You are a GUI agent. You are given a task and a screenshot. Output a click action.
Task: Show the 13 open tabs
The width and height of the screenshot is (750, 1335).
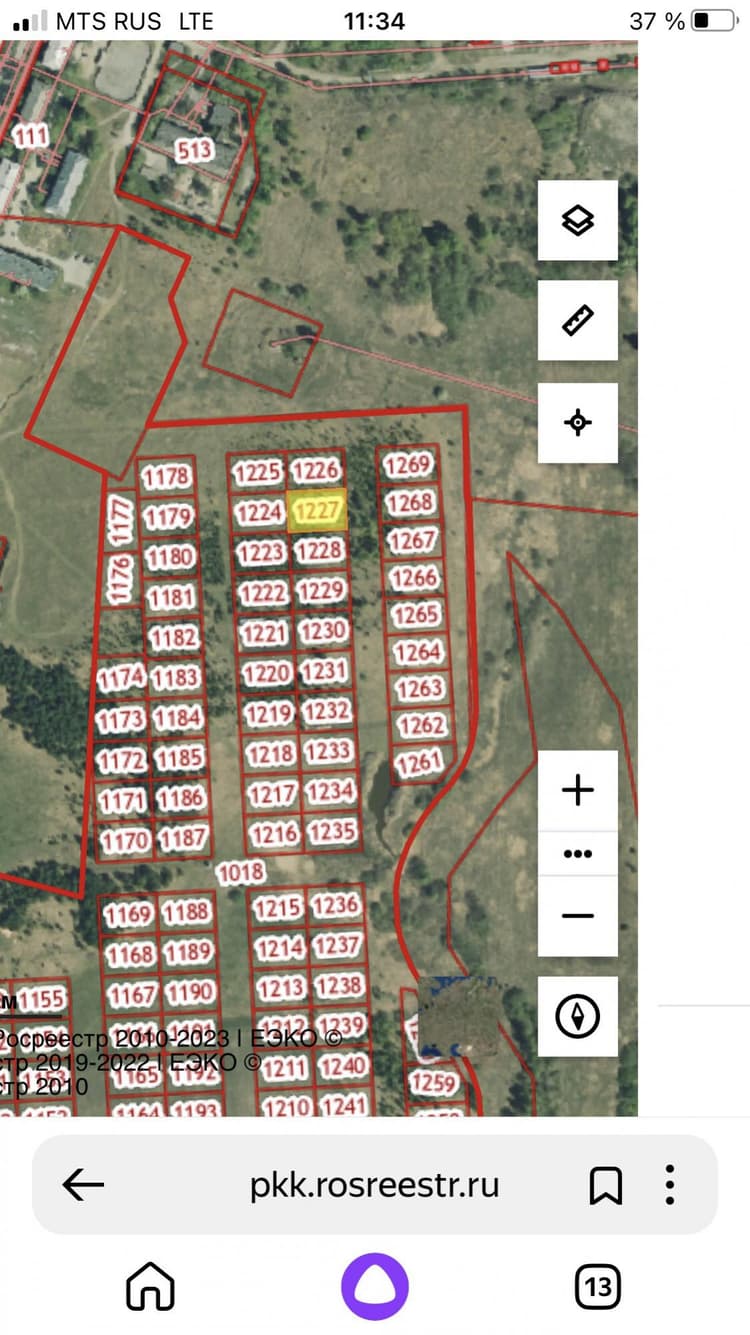pos(598,1287)
